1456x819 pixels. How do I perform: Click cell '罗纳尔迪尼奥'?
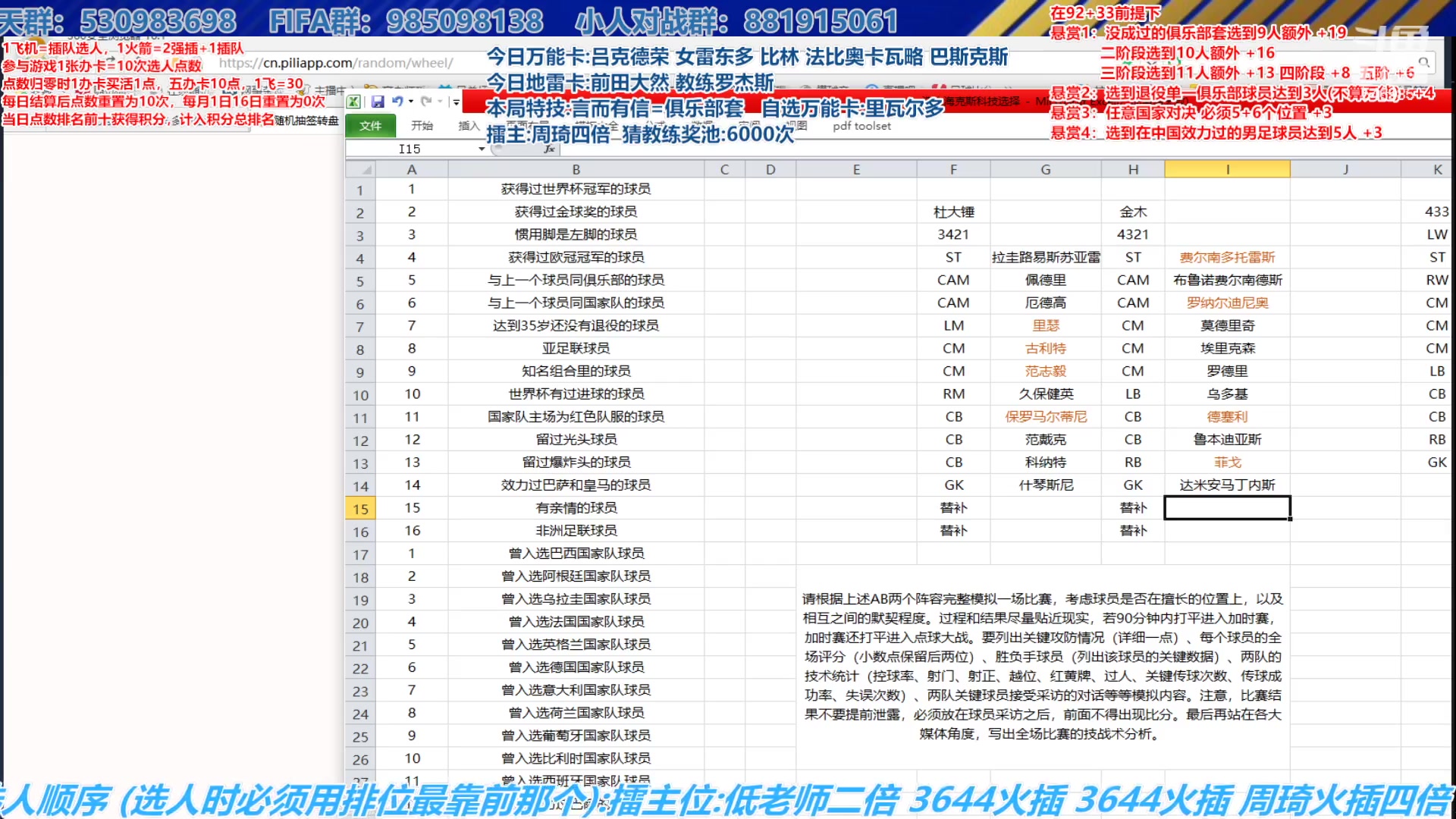[x=1227, y=303]
